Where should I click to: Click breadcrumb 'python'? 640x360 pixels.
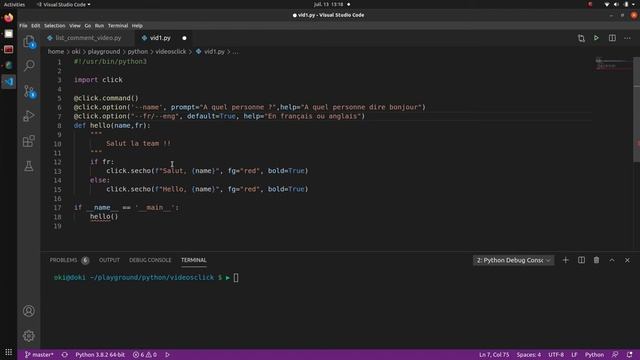coord(138,52)
